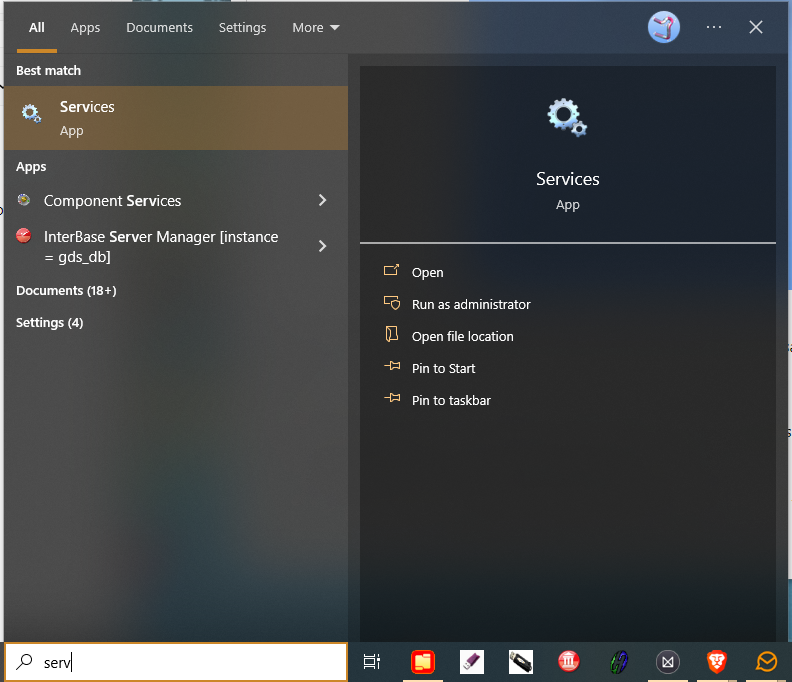Click the Services gear icon in results list
The width and height of the screenshot is (792, 682).
click(31, 114)
